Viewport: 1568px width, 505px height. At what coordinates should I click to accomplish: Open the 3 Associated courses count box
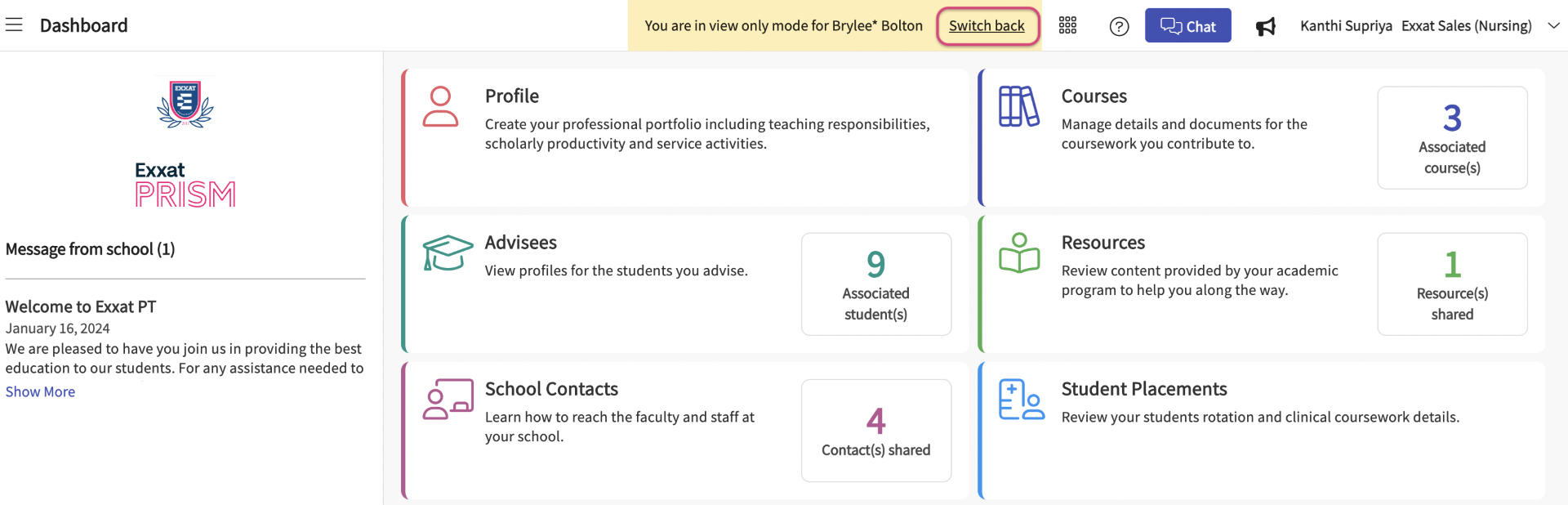tap(1452, 138)
